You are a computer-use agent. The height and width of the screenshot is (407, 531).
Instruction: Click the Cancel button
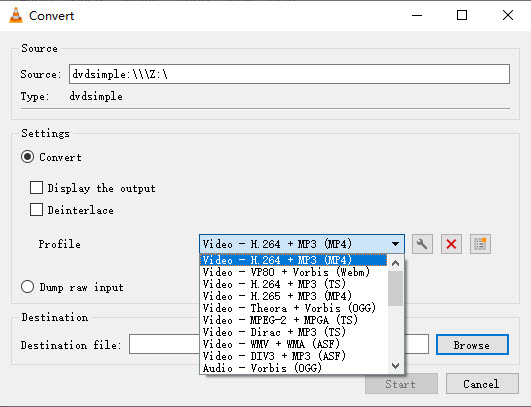pos(482,384)
